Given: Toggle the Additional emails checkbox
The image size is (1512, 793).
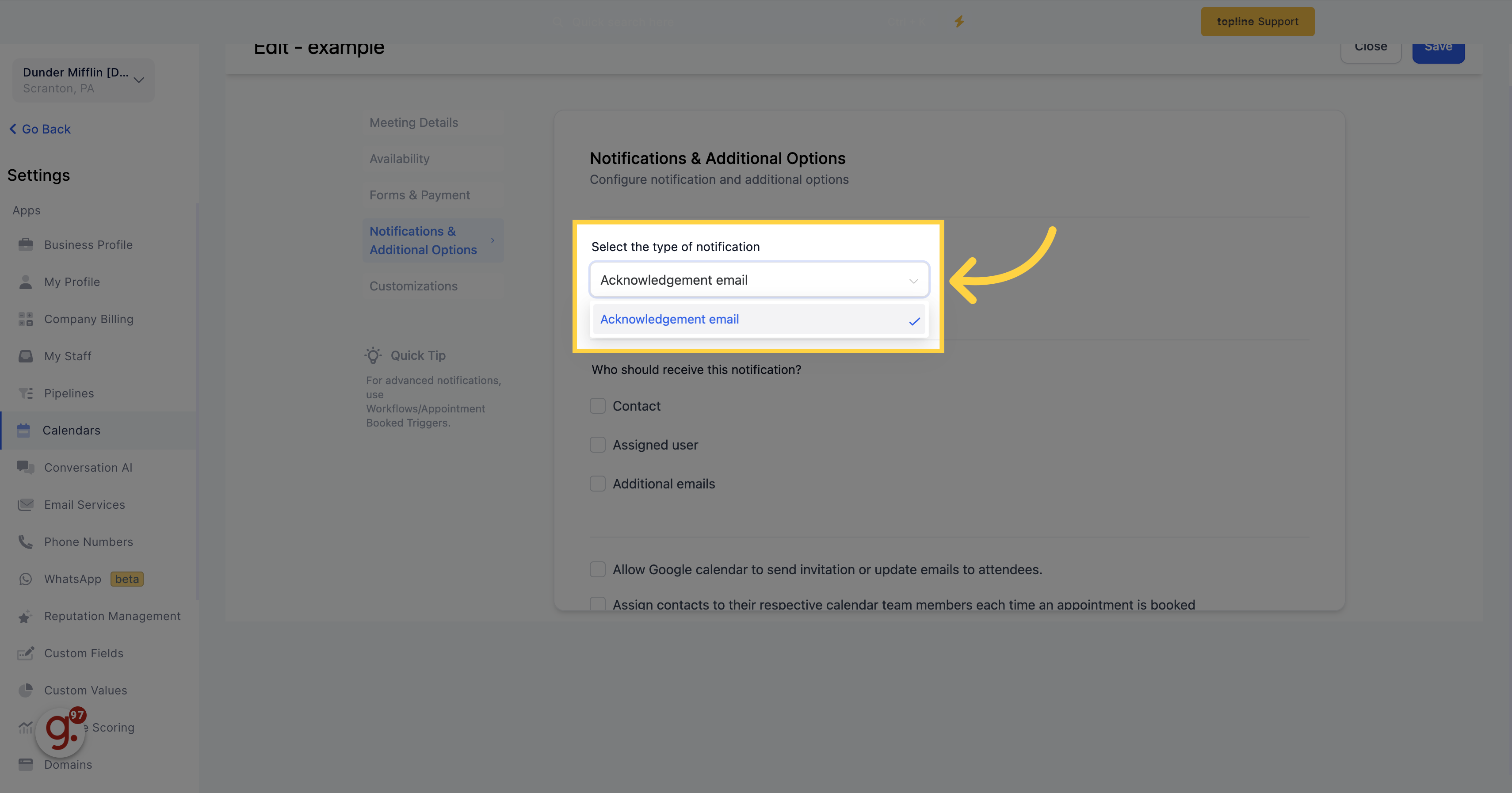Looking at the screenshot, I should click(597, 484).
